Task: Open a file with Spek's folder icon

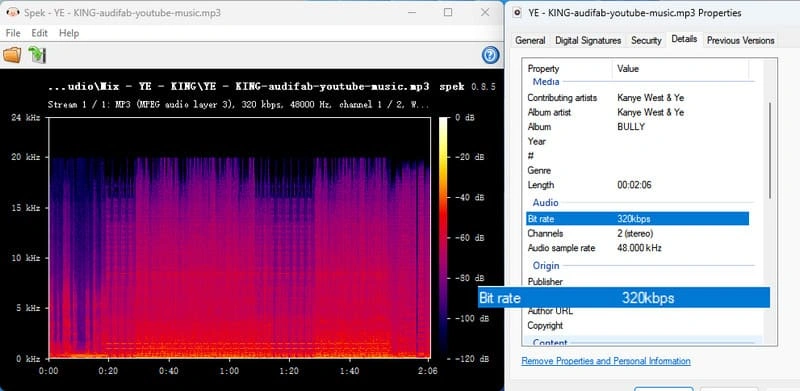Action: point(12,55)
